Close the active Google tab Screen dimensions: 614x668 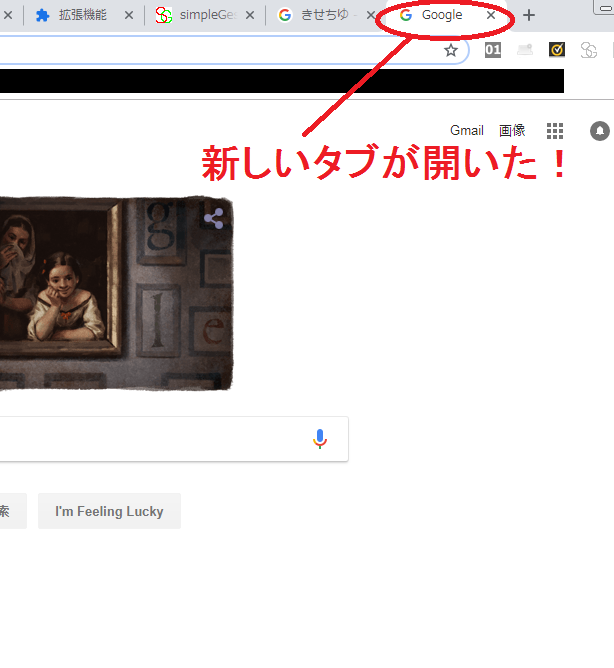coord(491,15)
